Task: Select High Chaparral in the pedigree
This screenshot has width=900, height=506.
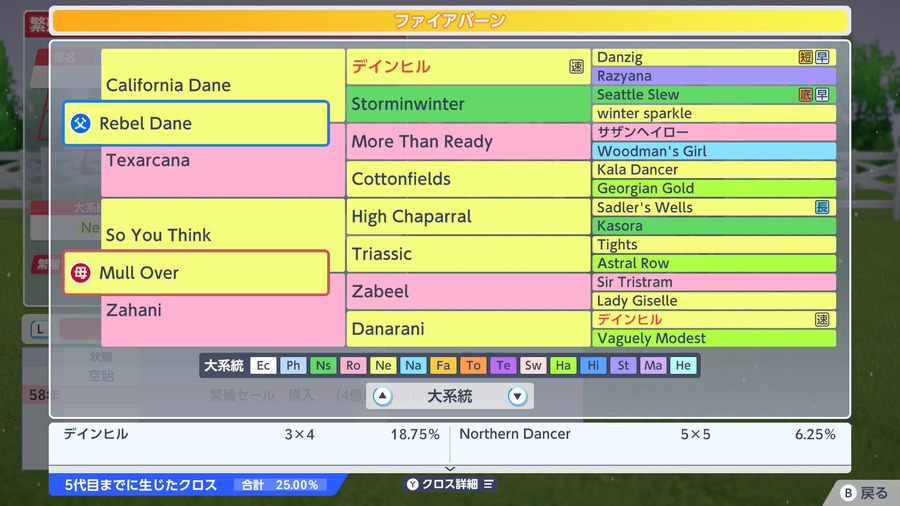Action: (x=468, y=216)
